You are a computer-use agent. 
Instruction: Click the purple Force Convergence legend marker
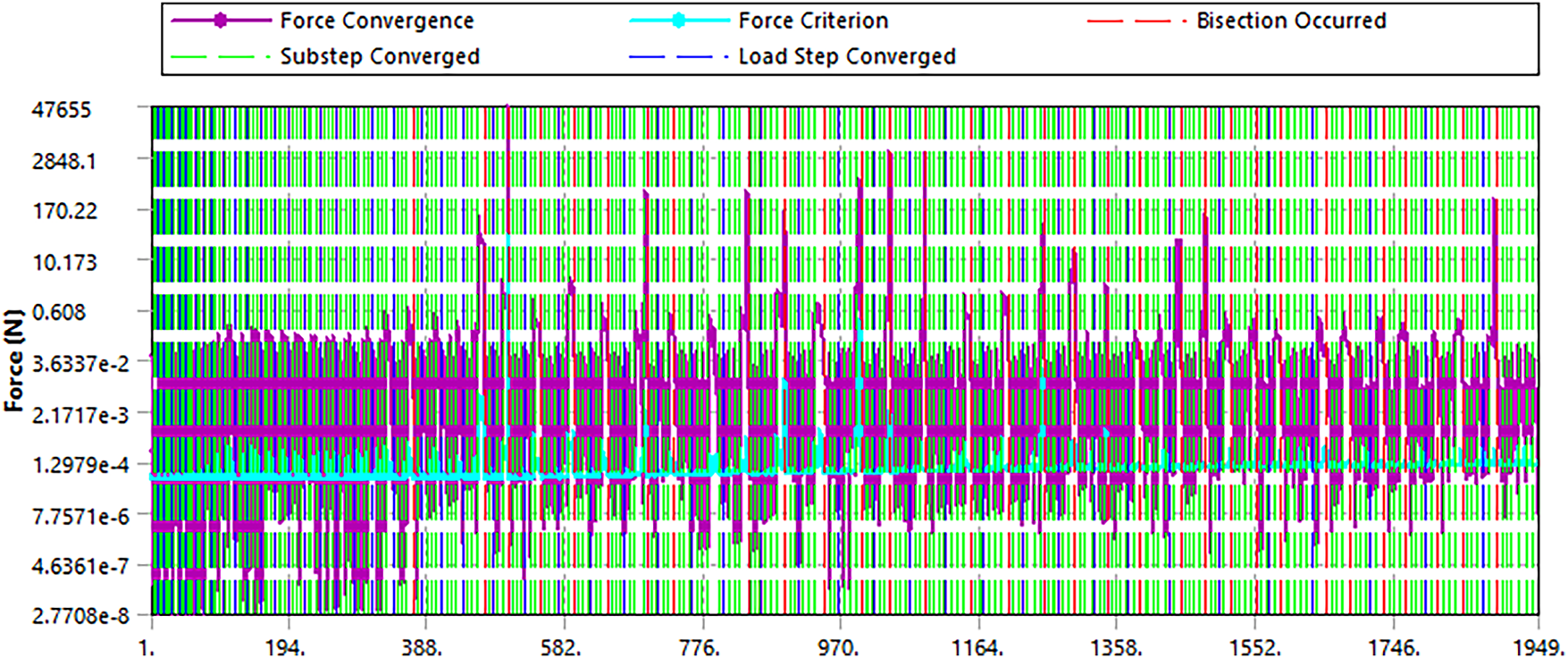(x=220, y=21)
